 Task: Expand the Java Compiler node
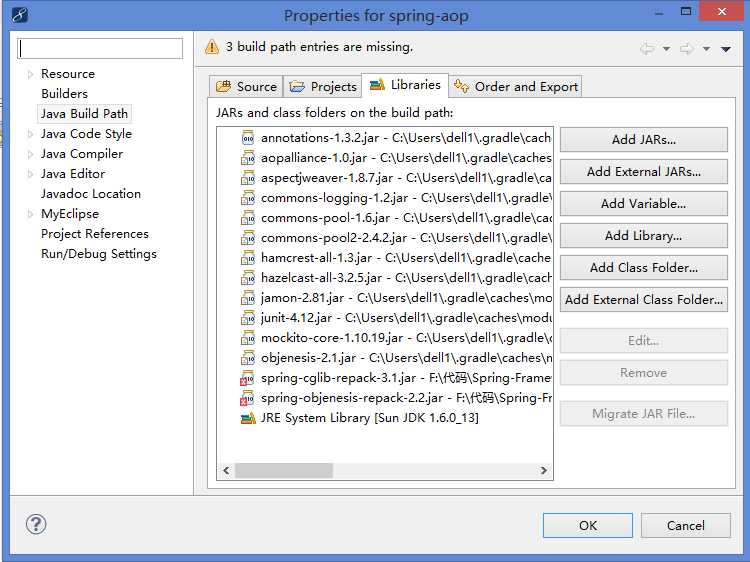(x=30, y=154)
